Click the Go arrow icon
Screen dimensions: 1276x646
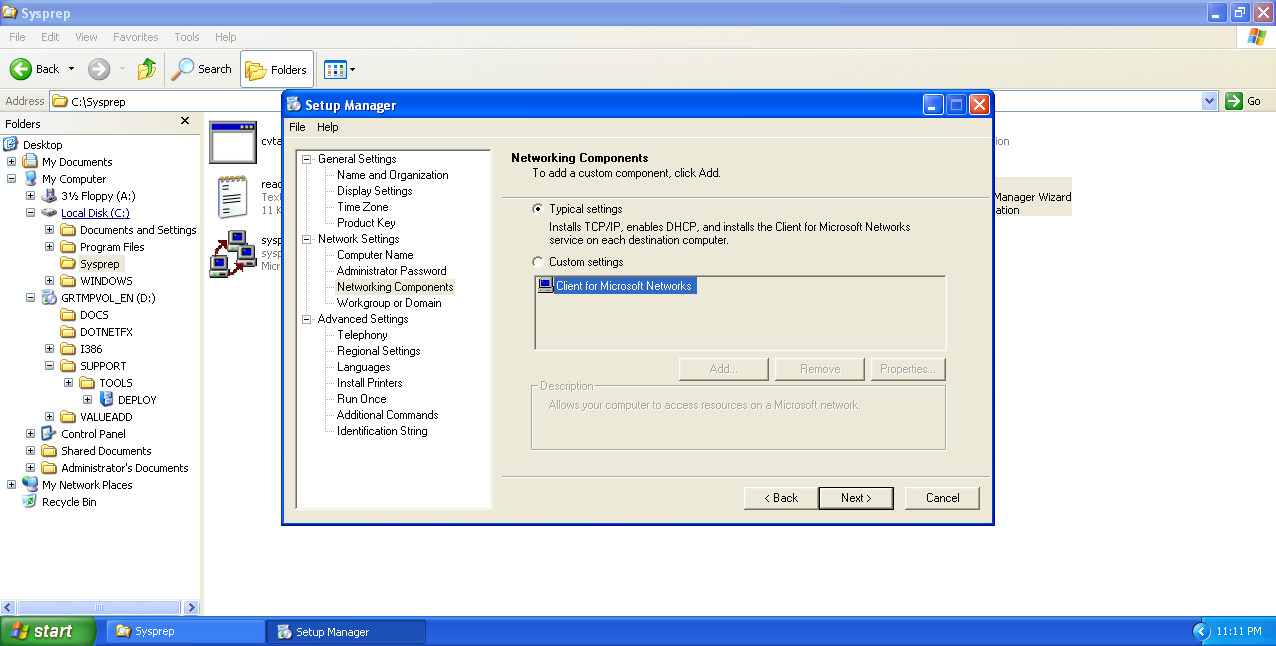click(1234, 101)
